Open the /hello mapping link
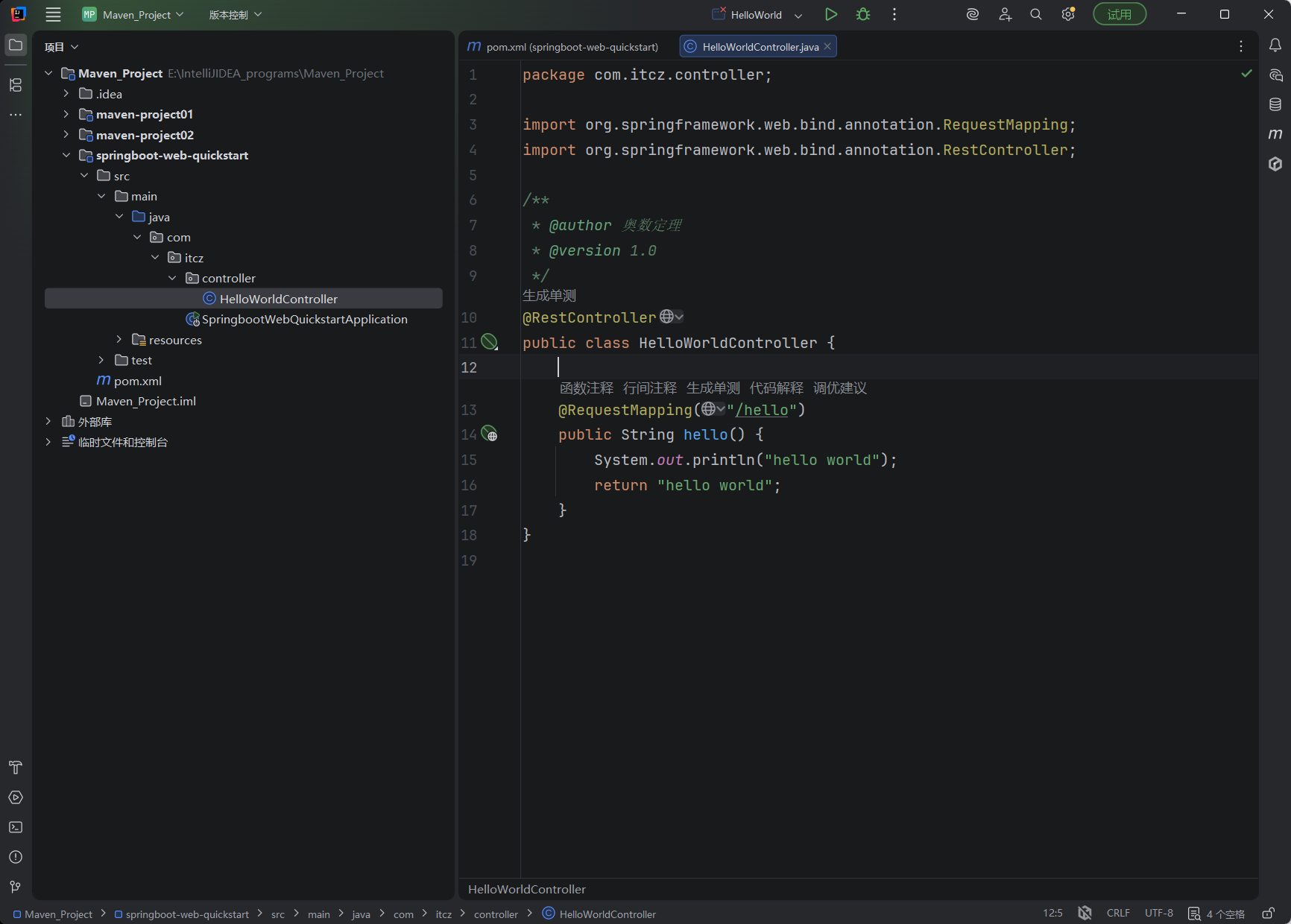The width and height of the screenshot is (1291, 924). pyautogui.click(x=761, y=410)
